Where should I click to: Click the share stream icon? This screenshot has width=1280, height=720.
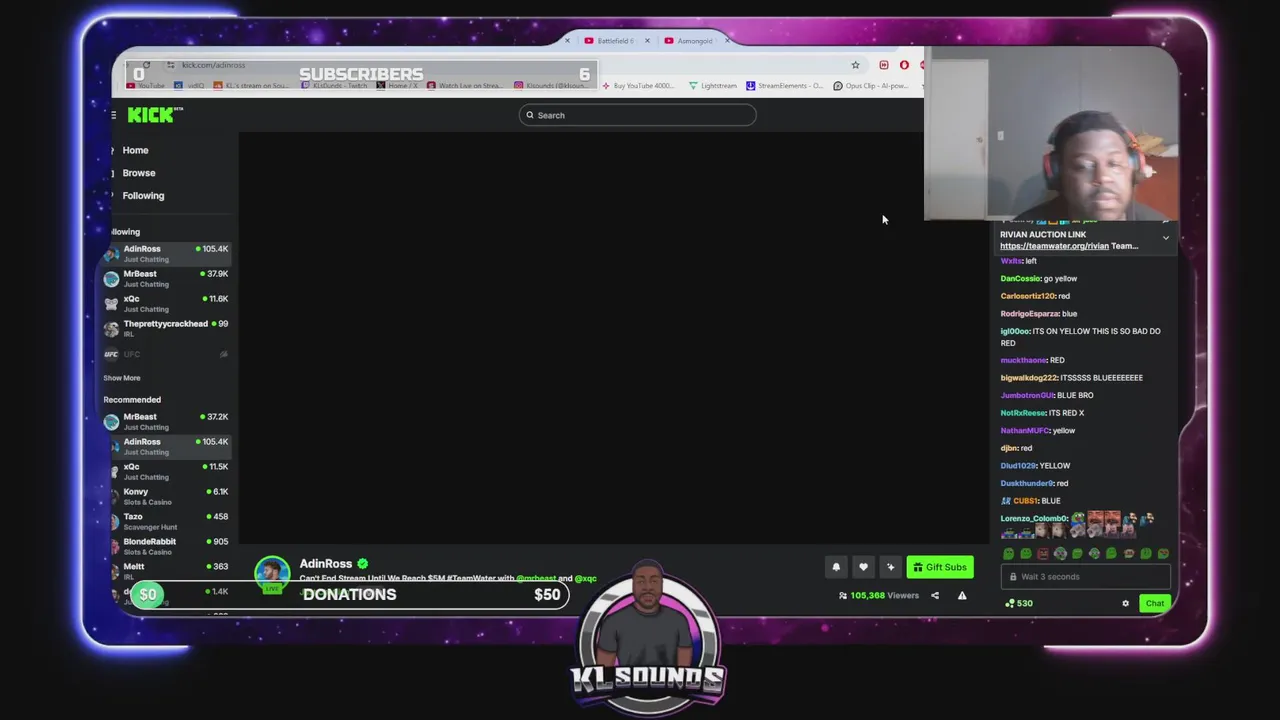[935, 596]
